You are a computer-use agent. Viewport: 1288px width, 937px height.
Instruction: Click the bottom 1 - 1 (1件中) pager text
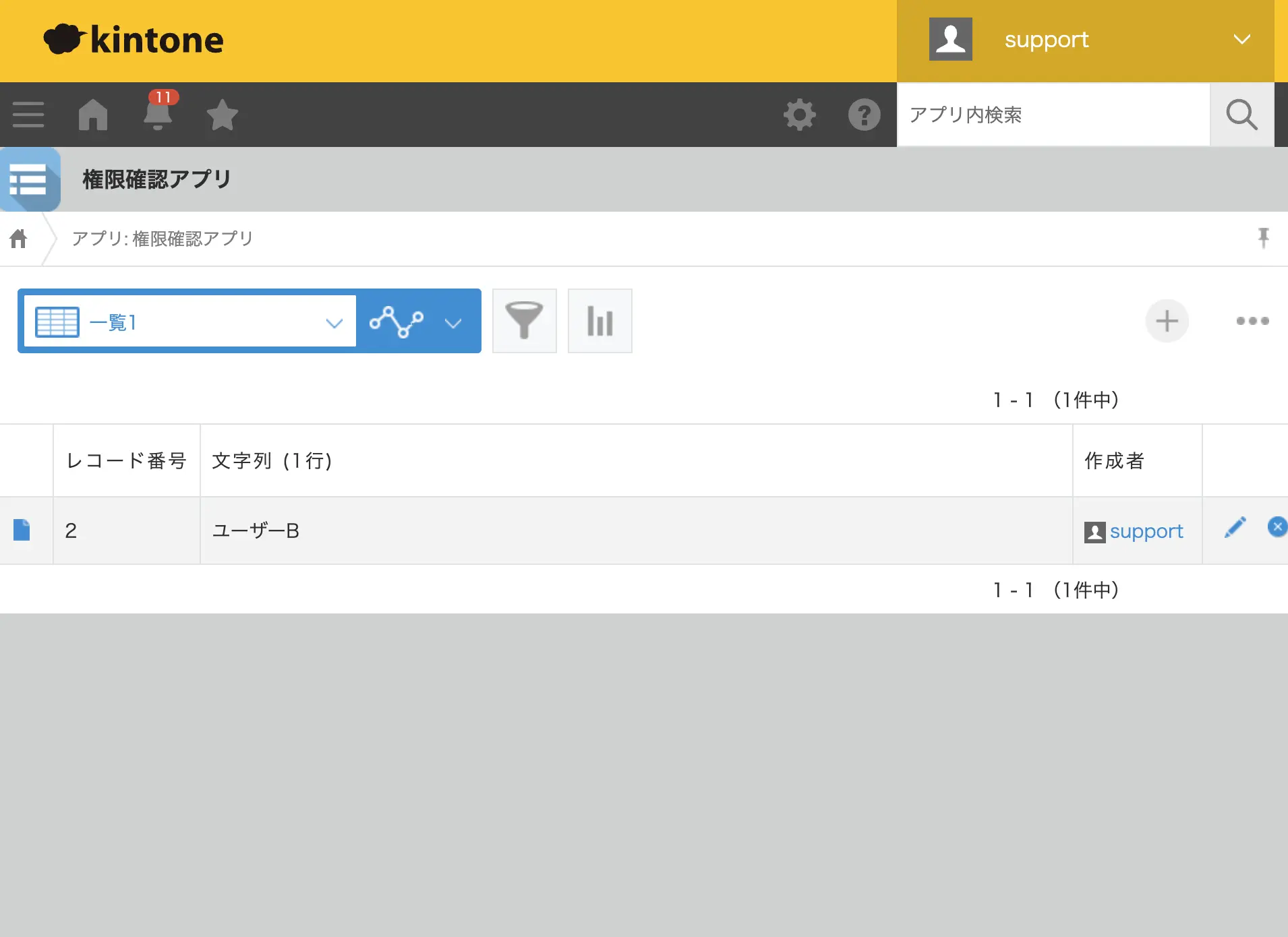coord(1056,590)
